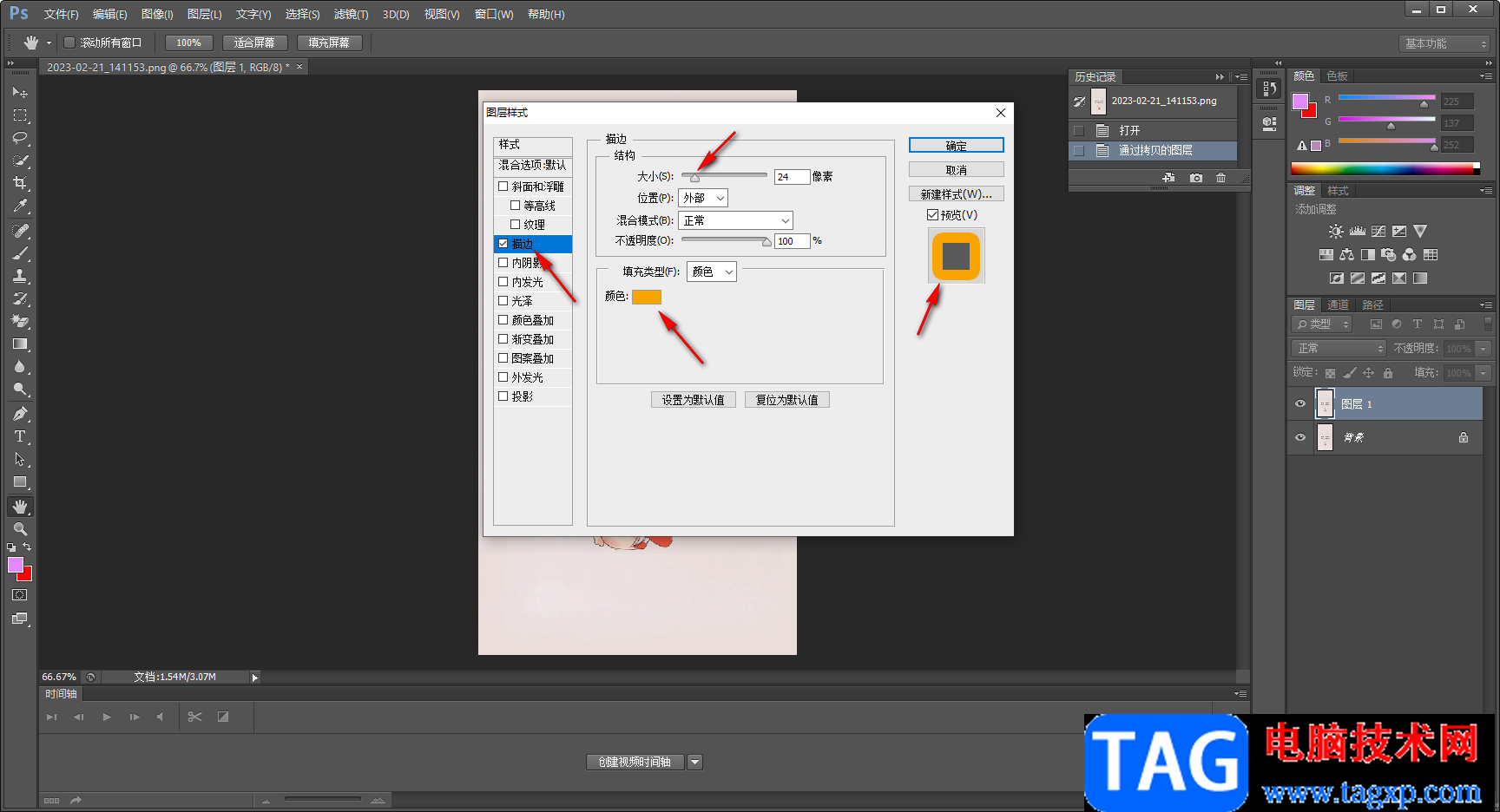Open the layer opacity dropdown arrow
This screenshot has width=1500, height=812.
(1484, 348)
